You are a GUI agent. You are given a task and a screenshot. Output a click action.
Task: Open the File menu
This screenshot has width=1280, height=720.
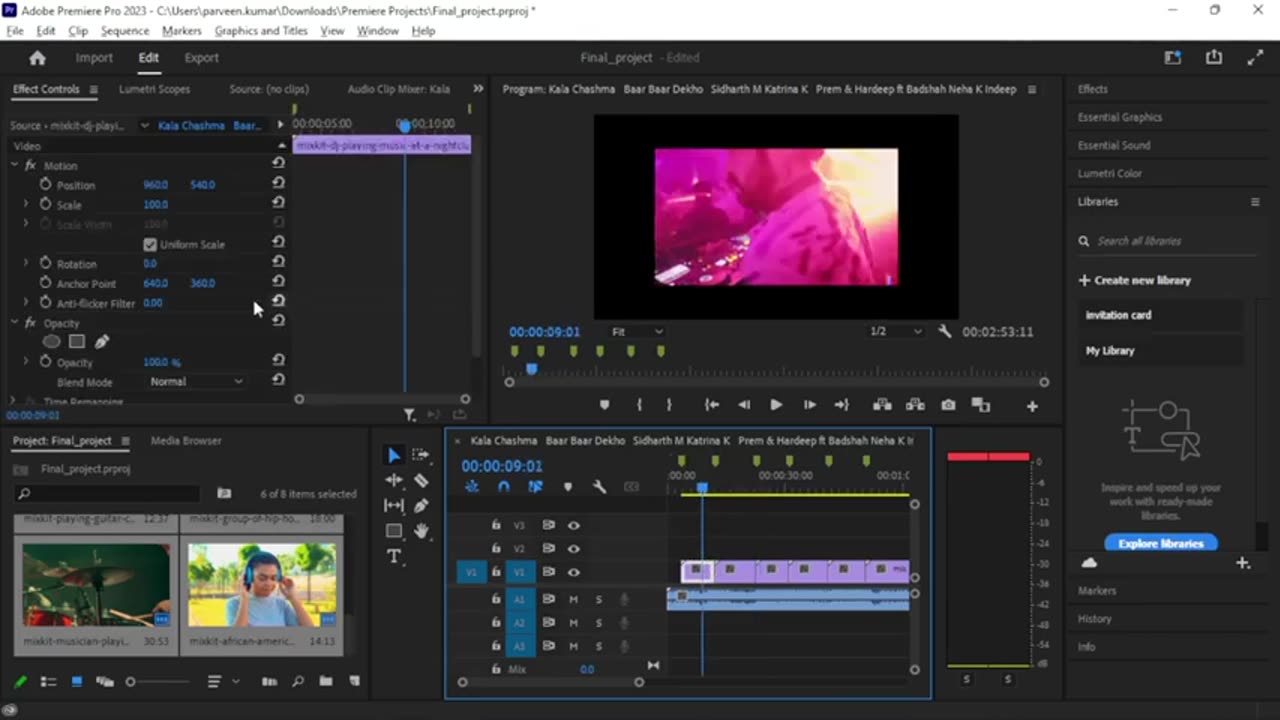tap(15, 31)
